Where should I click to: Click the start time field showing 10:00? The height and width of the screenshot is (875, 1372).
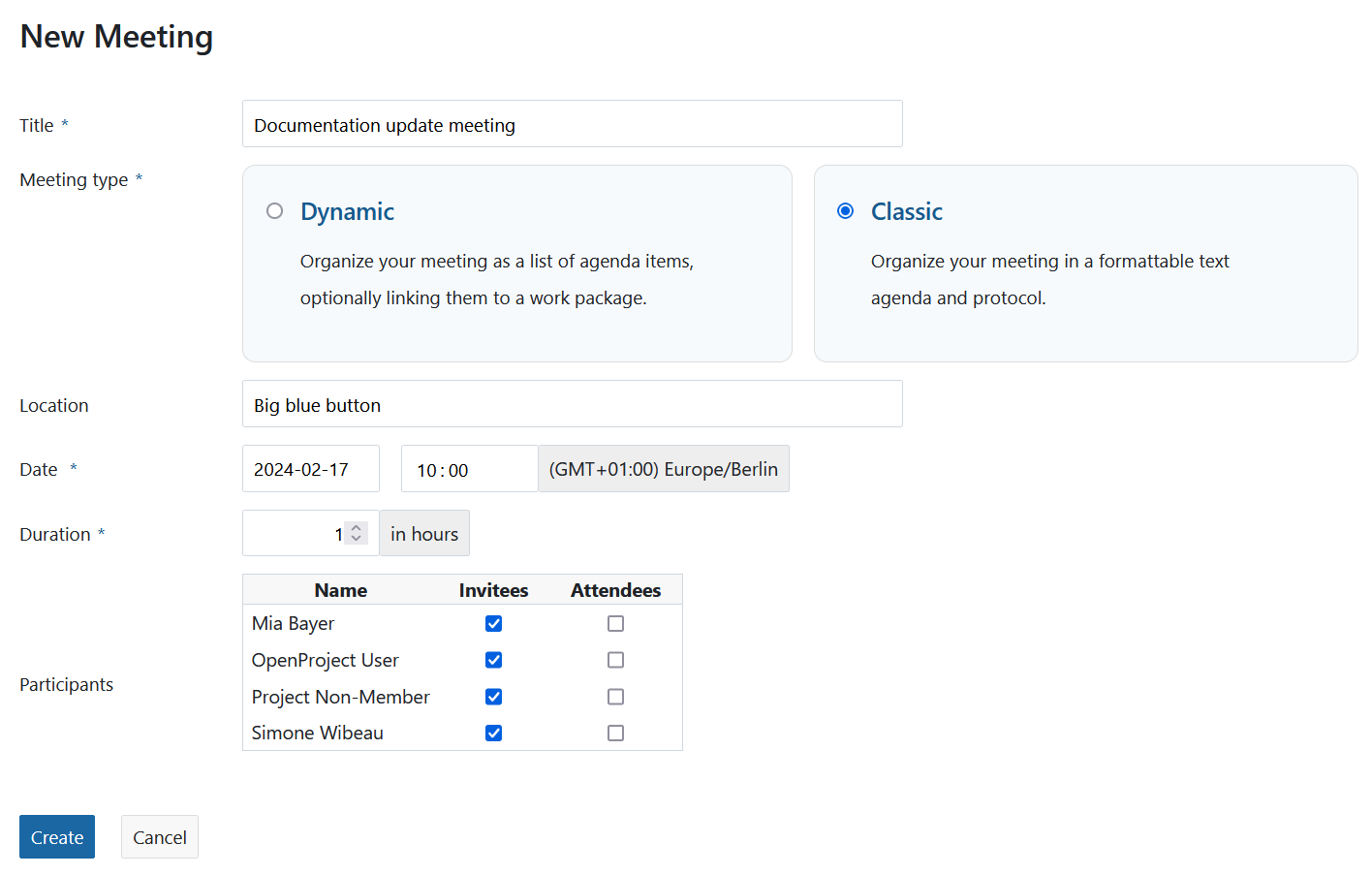469,469
